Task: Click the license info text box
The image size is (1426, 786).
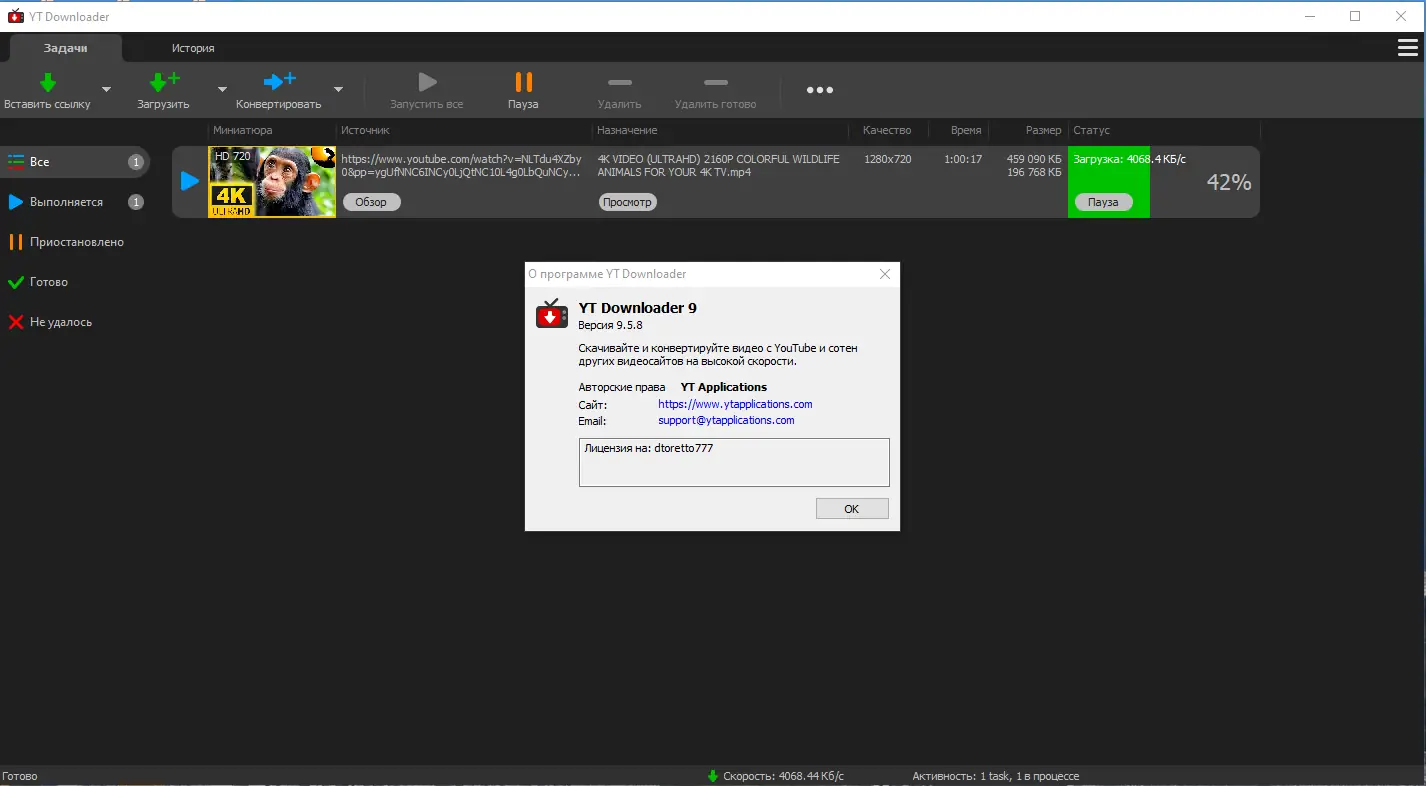Action: point(734,462)
